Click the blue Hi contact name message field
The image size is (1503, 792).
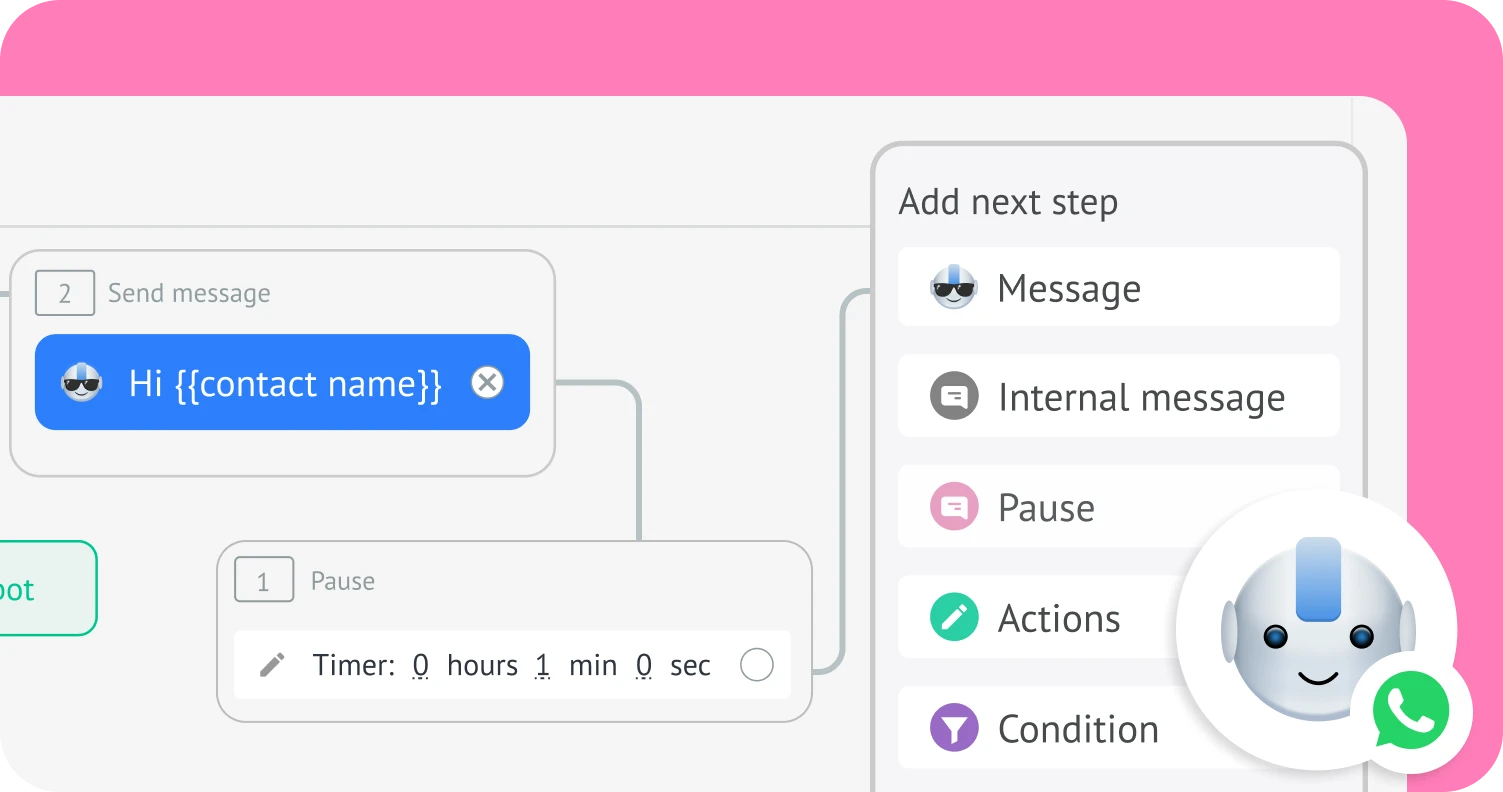tap(285, 383)
